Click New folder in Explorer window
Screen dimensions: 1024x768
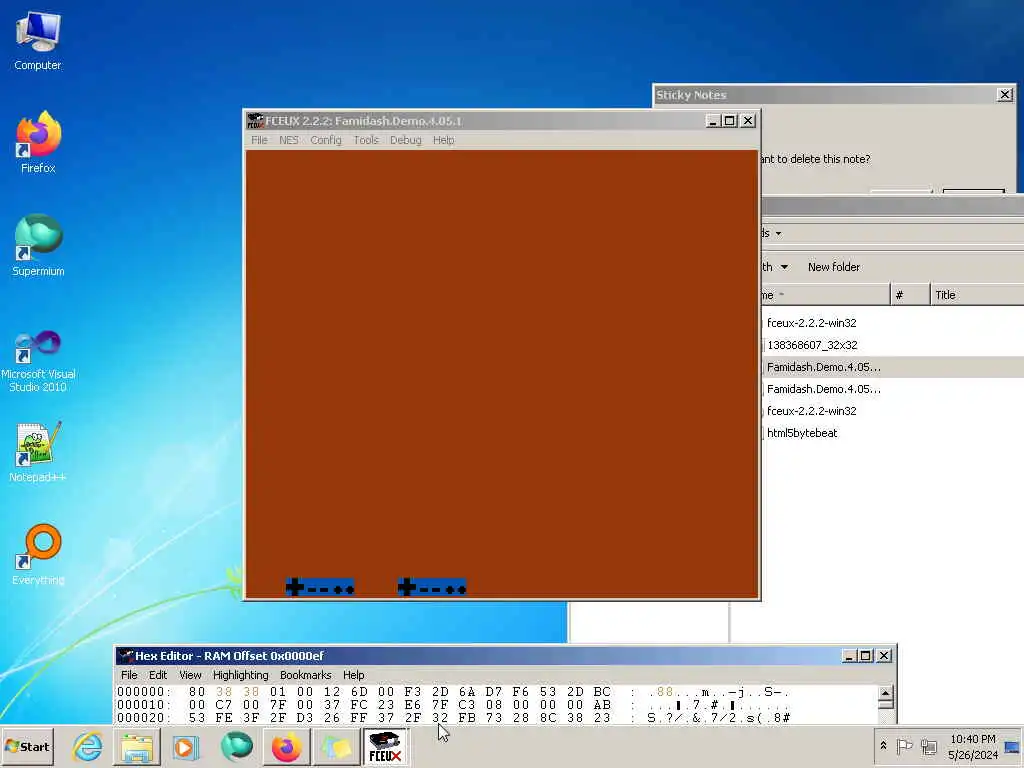pyautogui.click(x=833, y=266)
